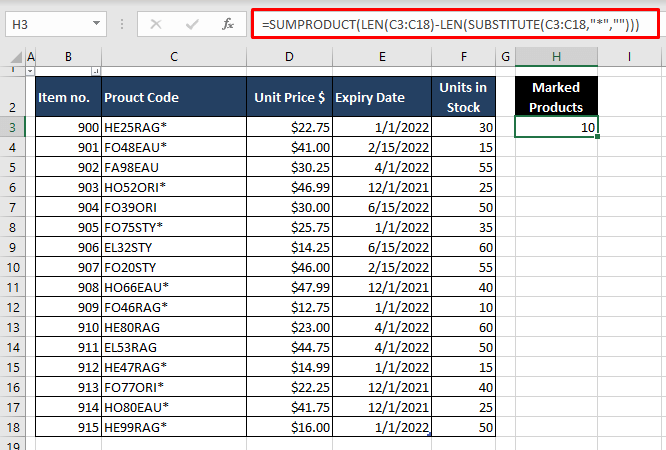This screenshot has width=666, height=450.
Task: Click the Select All corner triangle
Action: (12, 57)
